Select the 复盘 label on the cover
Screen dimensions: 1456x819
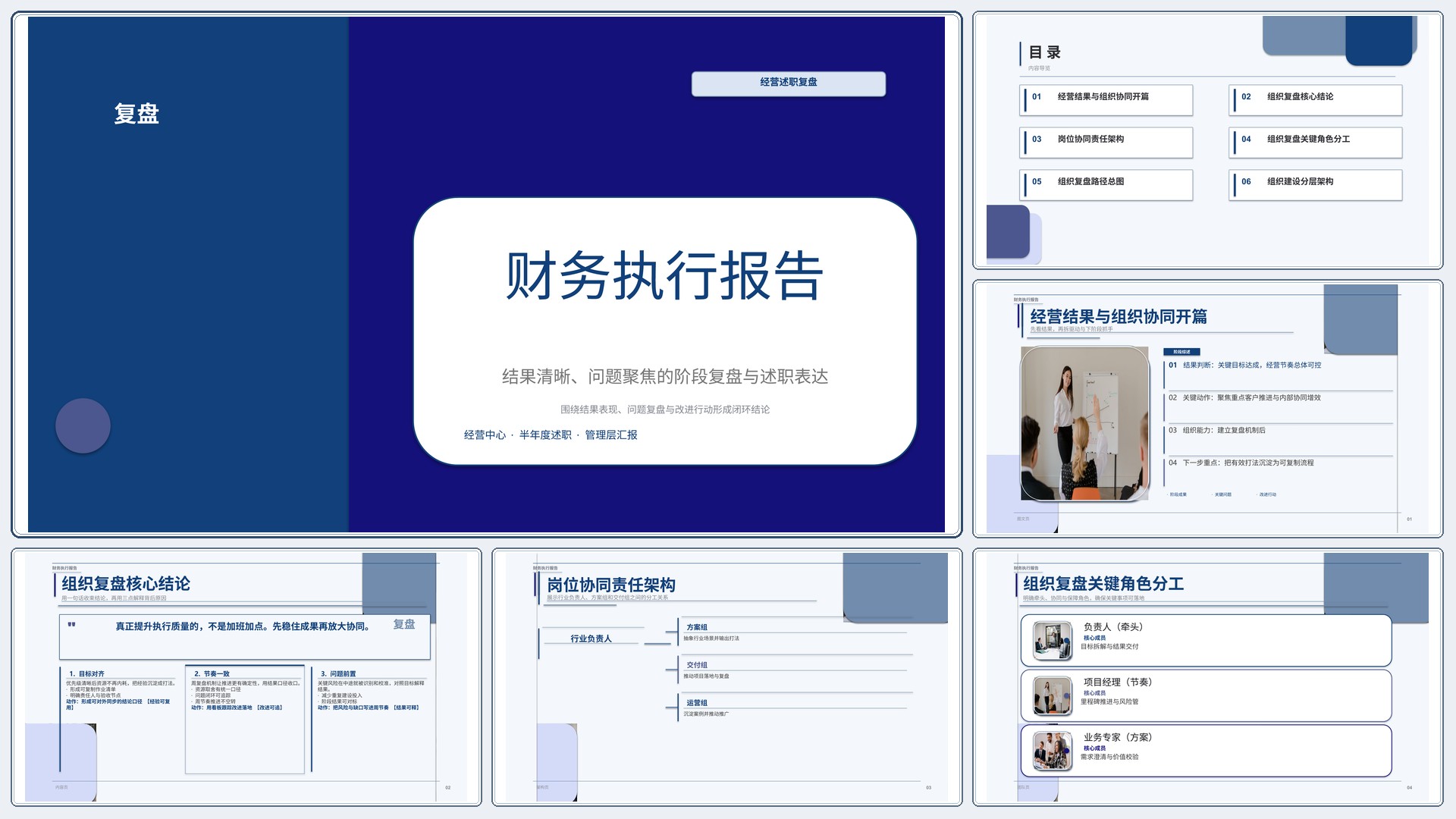(x=136, y=114)
